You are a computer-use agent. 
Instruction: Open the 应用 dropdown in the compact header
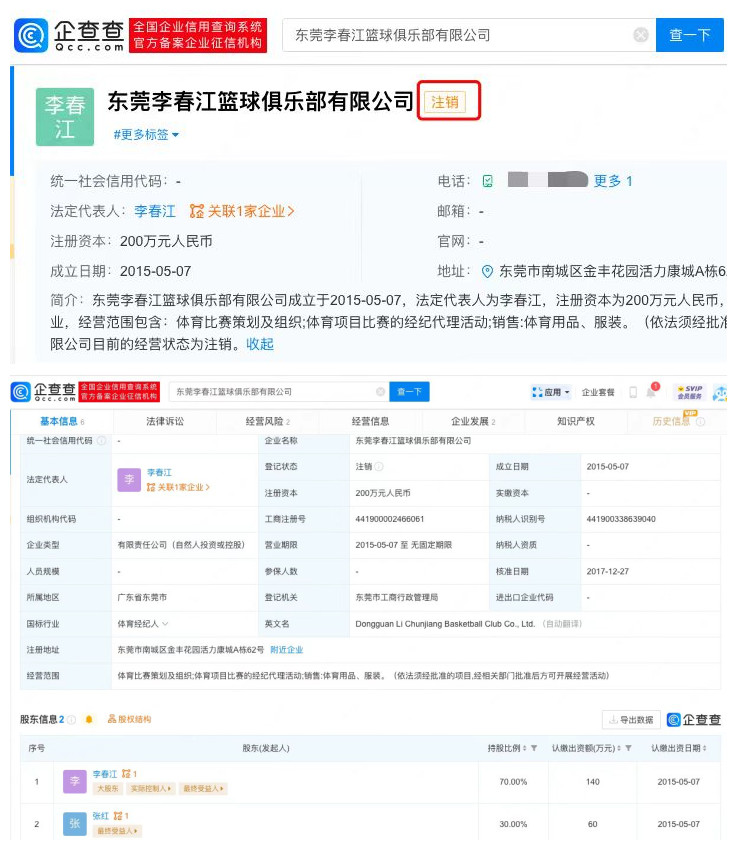pos(551,392)
